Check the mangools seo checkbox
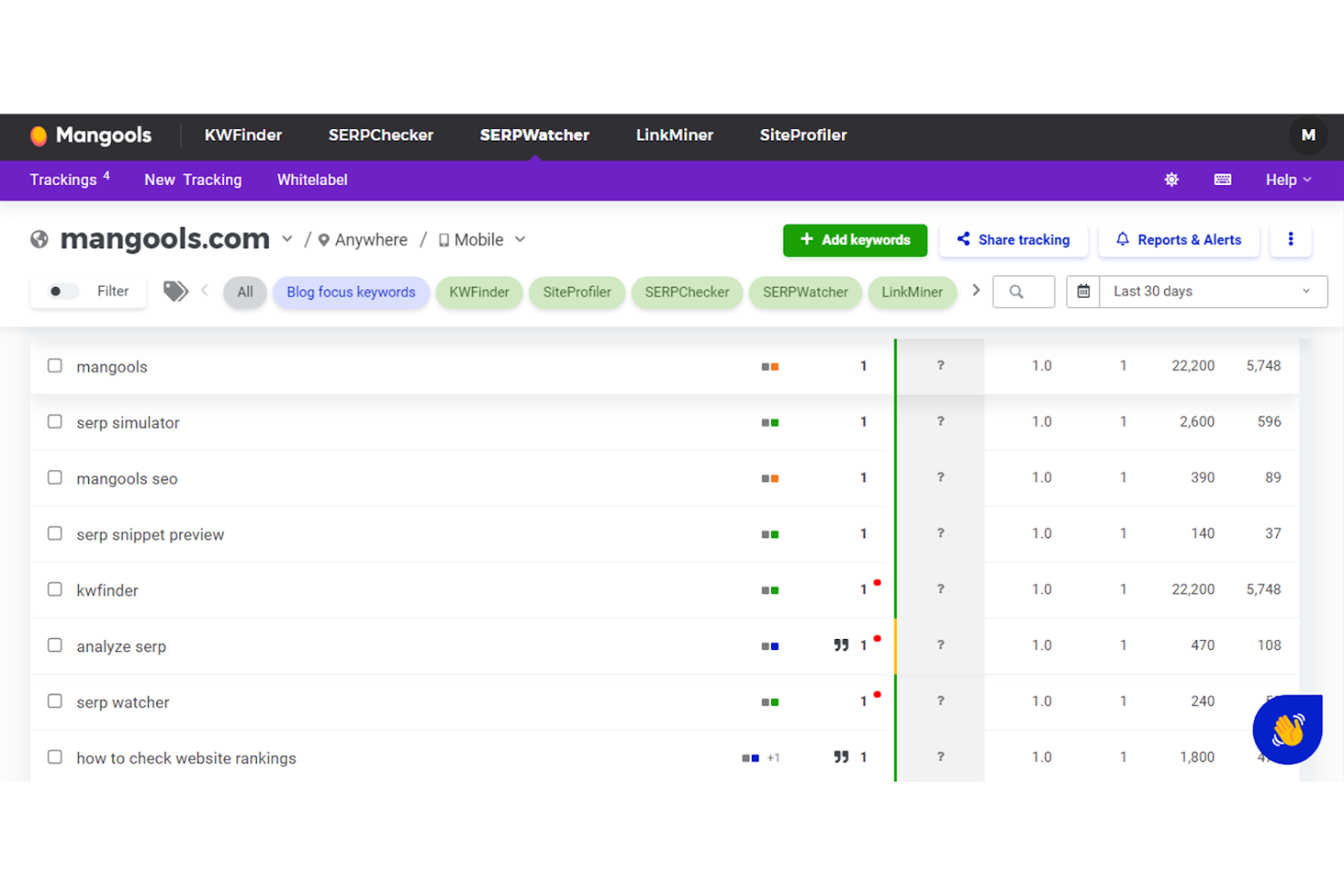Screen dimensions: 1344x896 pyautogui.click(x=55, y=478)
